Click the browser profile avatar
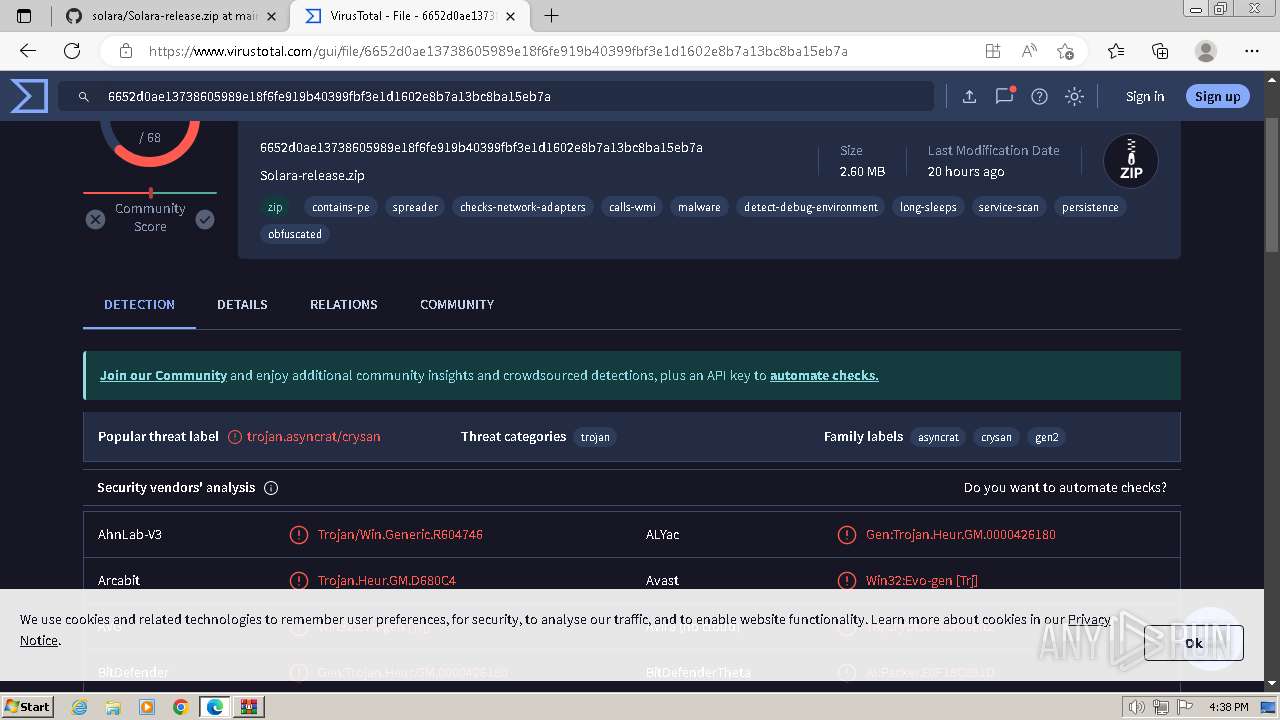Image resolution: width=1280 pixels, height=720 pixels. coord(1206,51)
